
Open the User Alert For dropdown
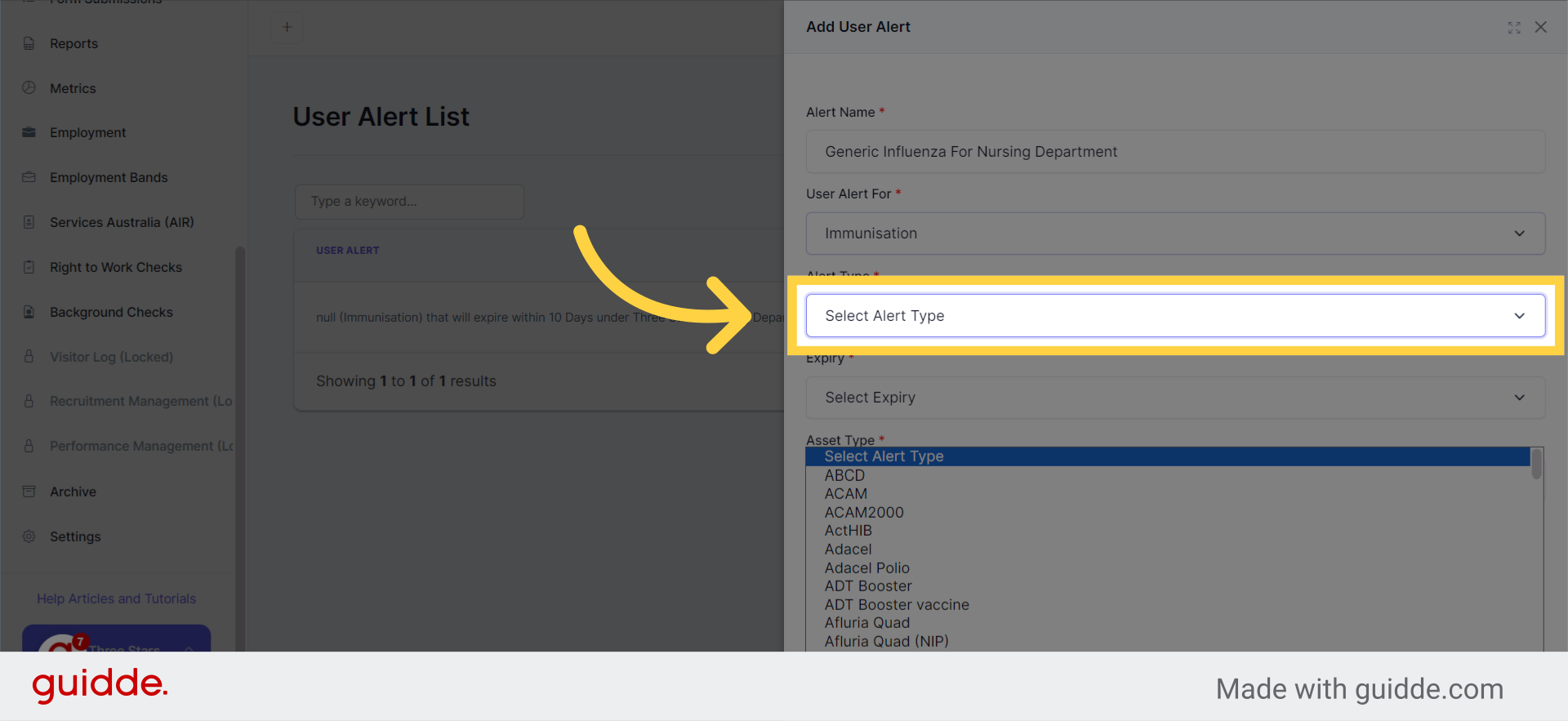[1175, 234]
